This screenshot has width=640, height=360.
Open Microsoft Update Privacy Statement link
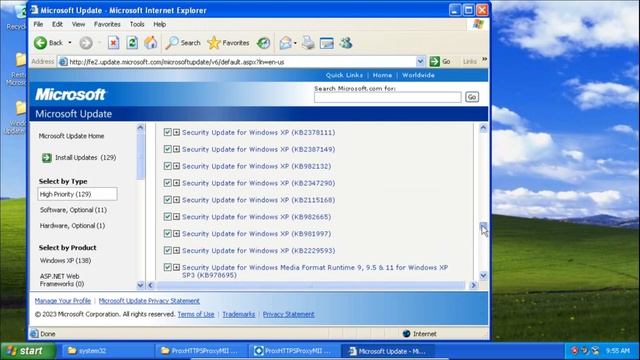[x=149, y=301]
